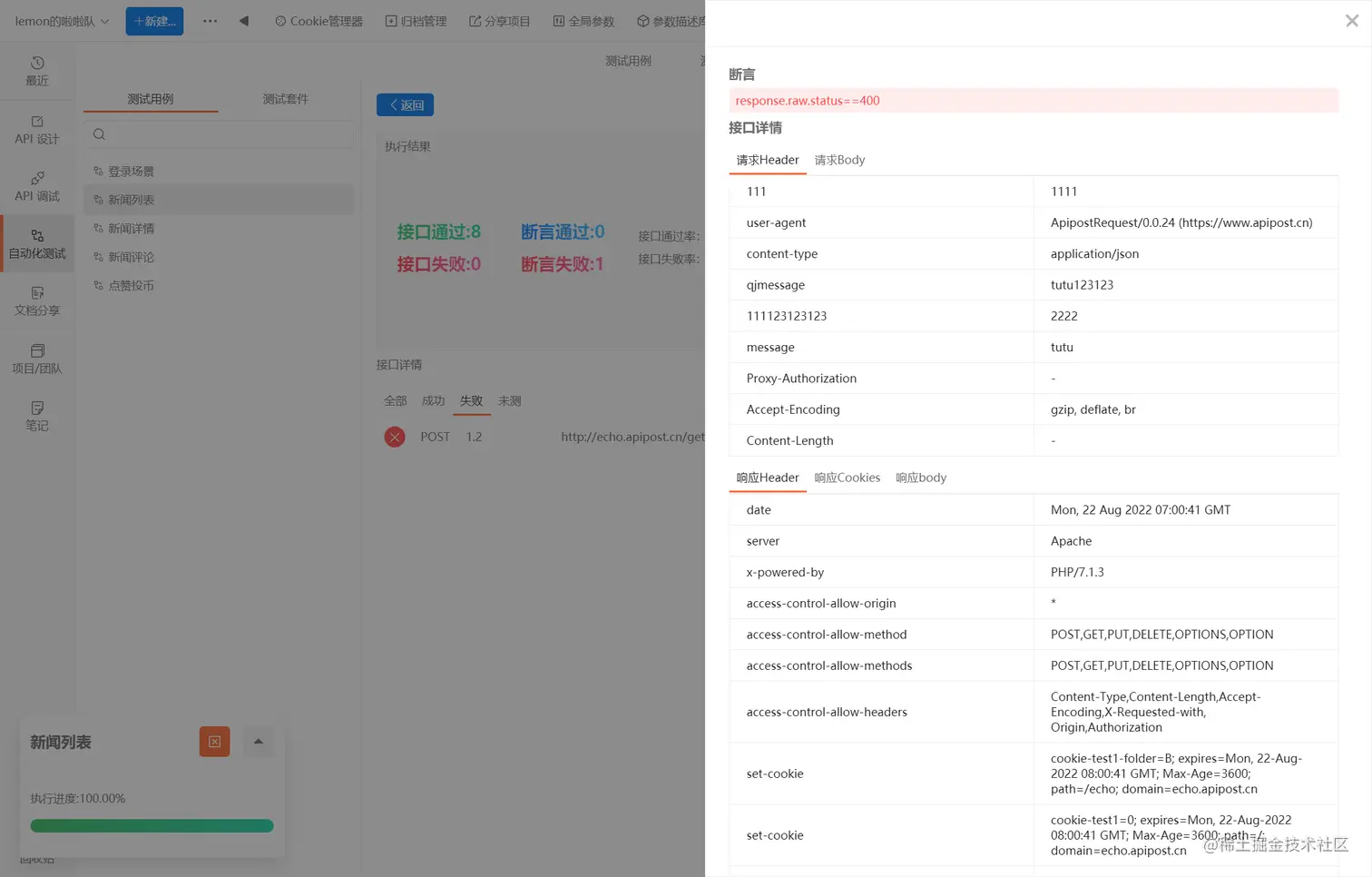This screenshot has width=1372, height=877.
Task: Click the access-control-allow-headers value
Action: [x=1156, y=712]
